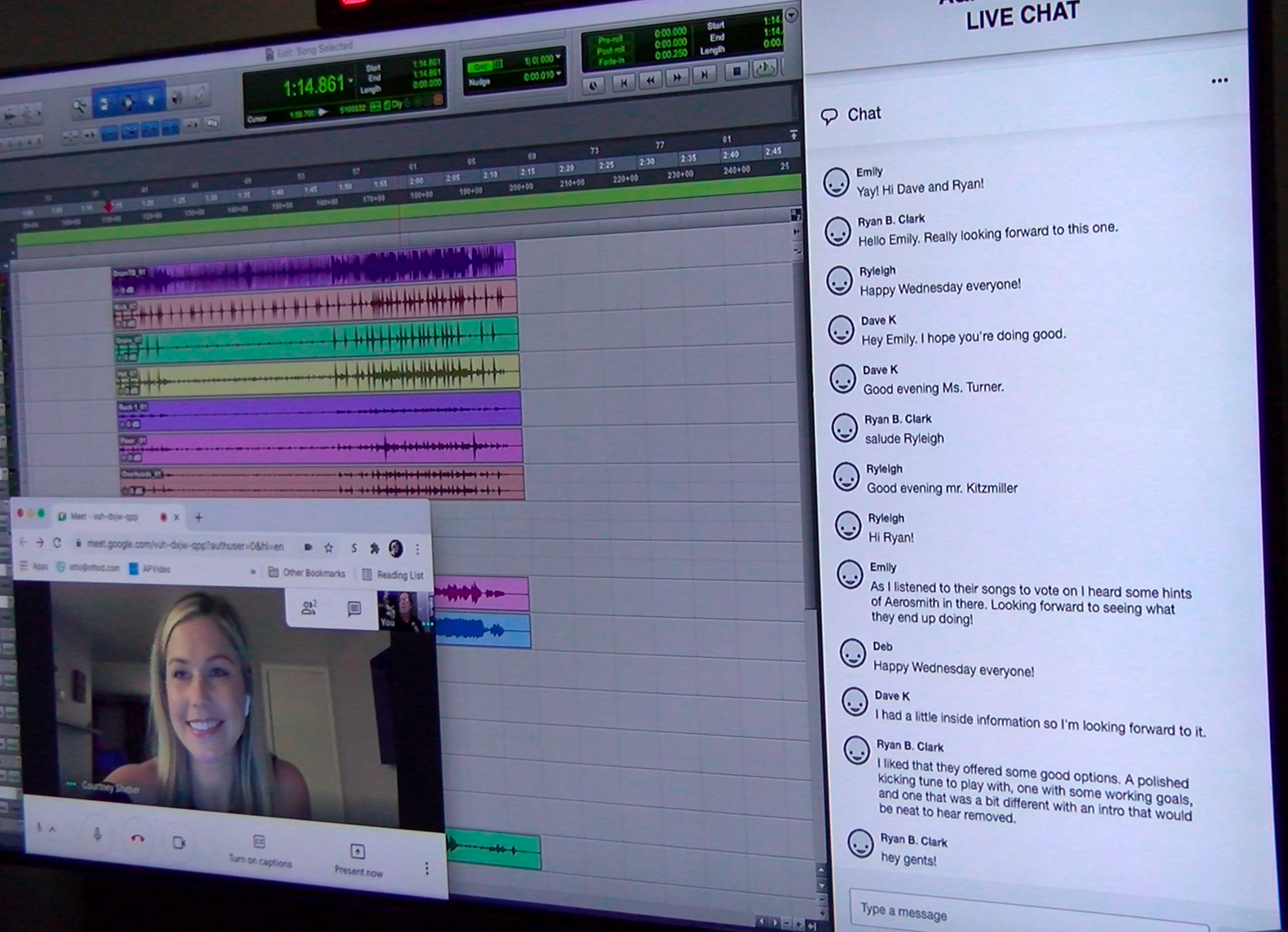
Task: Open the Nudge value dropdown
Action: (x=558, y=75)
